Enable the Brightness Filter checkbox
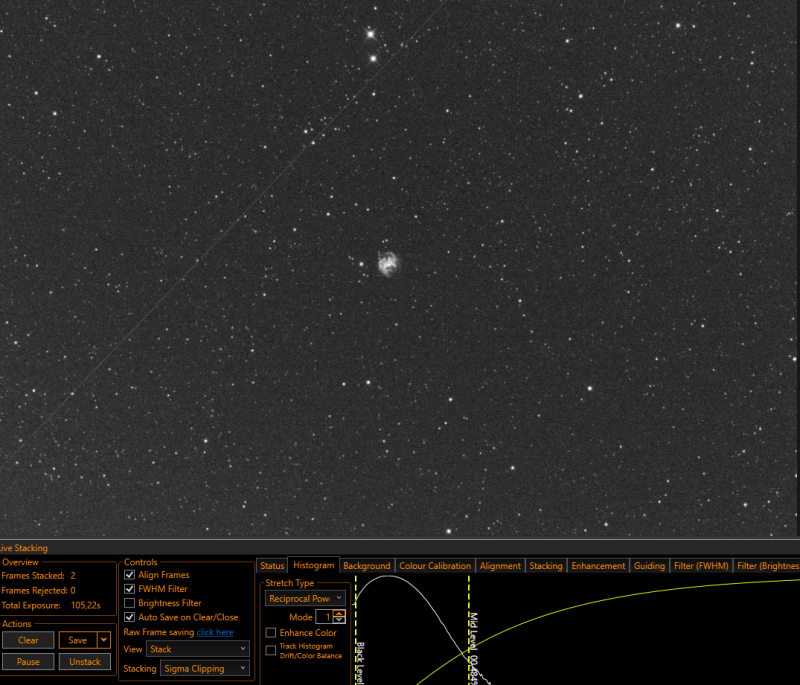Image resolution: width=800 pixels, height=685 pixels. [x=130, y=603]
